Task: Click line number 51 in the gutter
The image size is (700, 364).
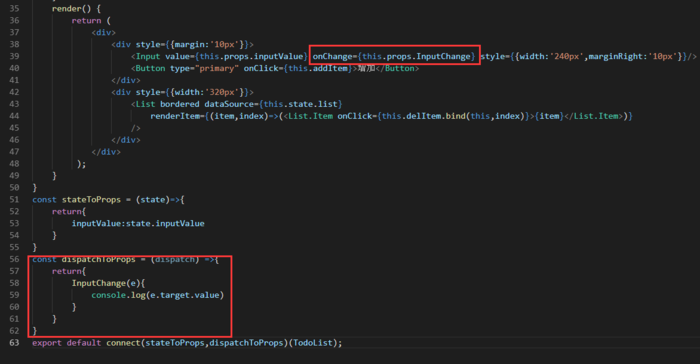Action: point(14,200)
